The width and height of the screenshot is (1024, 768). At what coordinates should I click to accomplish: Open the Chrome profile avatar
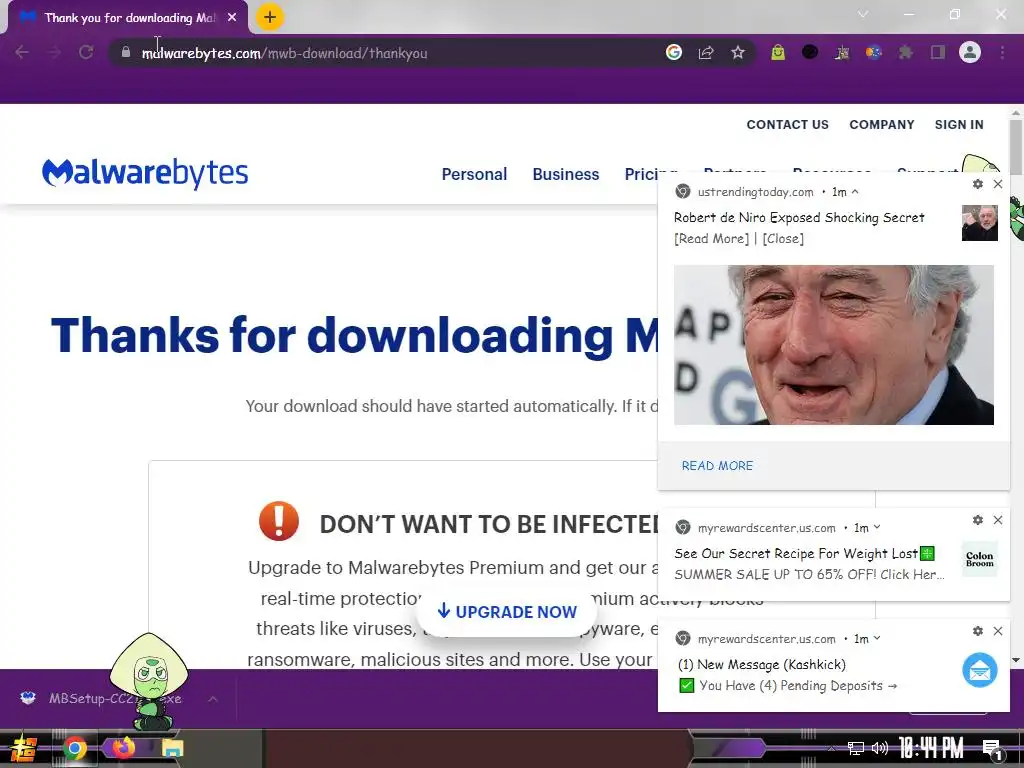[970, 52]
